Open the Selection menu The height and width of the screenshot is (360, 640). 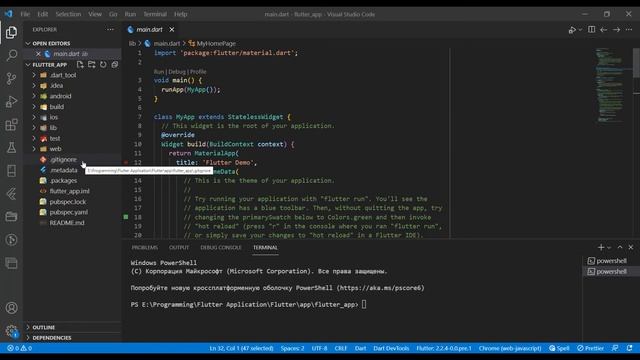[68, 14]
